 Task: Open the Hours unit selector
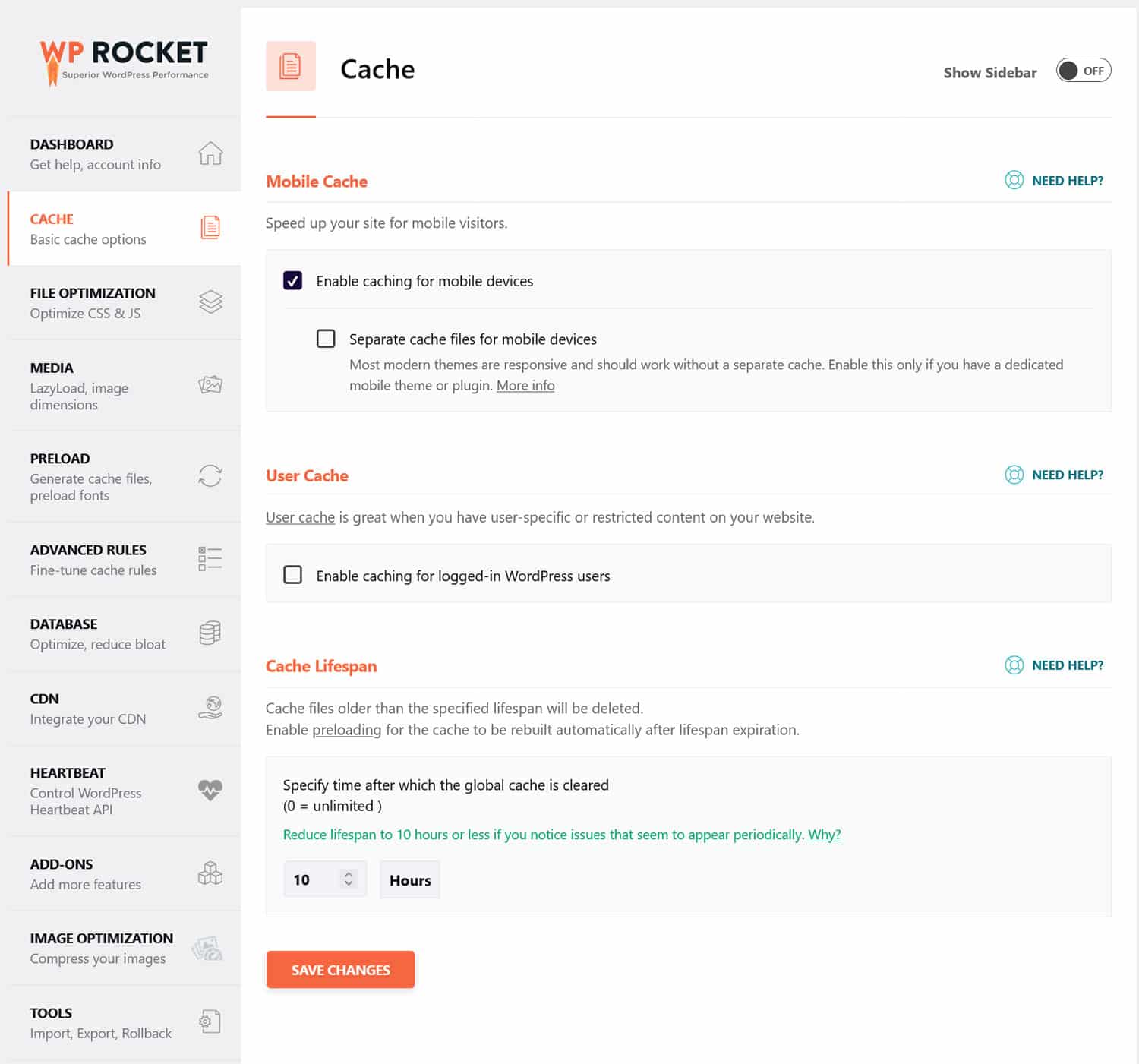pyautogui.click(x=410, y=880)
